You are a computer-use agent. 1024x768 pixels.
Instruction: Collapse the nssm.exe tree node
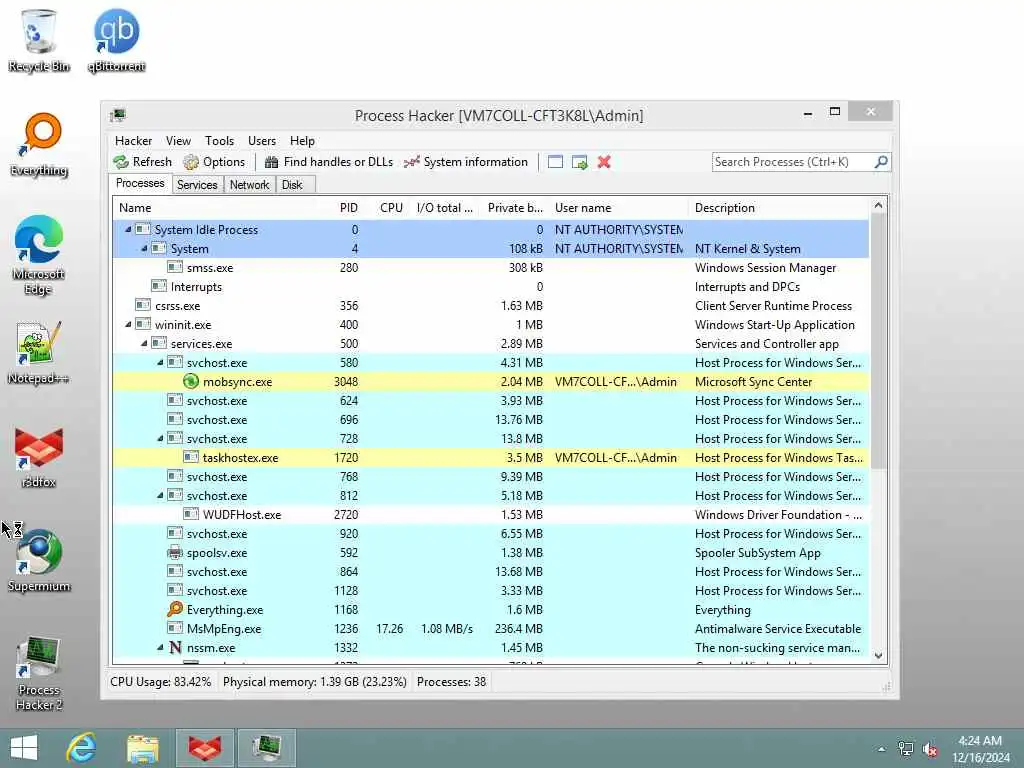(160, 647)
